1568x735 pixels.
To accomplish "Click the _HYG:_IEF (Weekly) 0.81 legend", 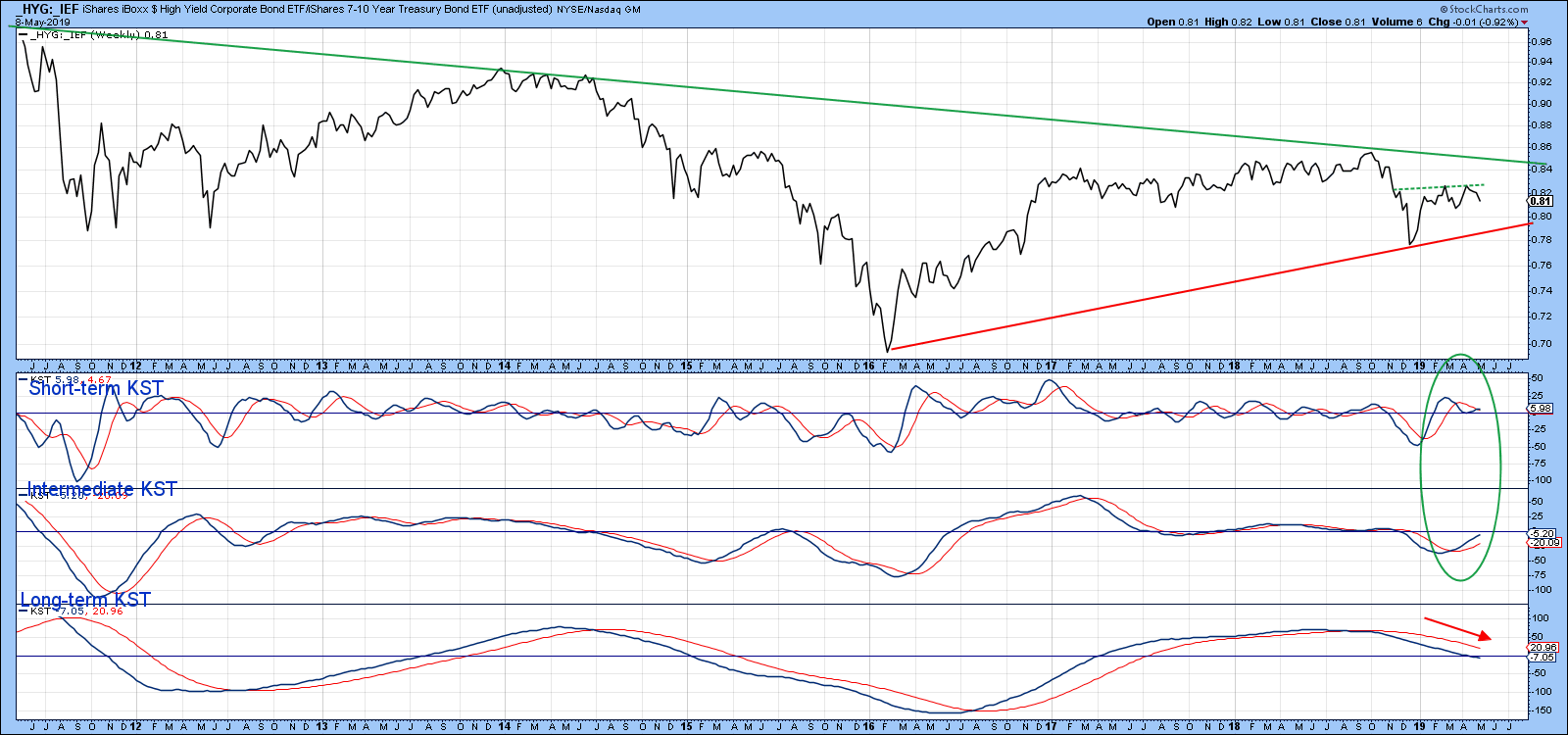I will click(x=94, y=34).
